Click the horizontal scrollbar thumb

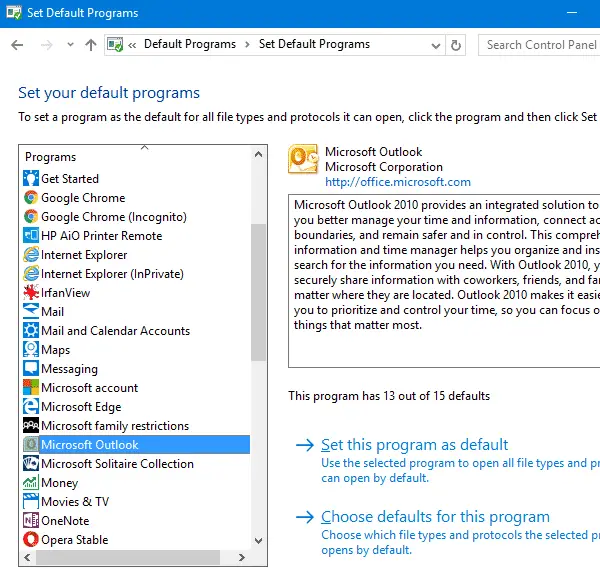[x=128, y=557]
